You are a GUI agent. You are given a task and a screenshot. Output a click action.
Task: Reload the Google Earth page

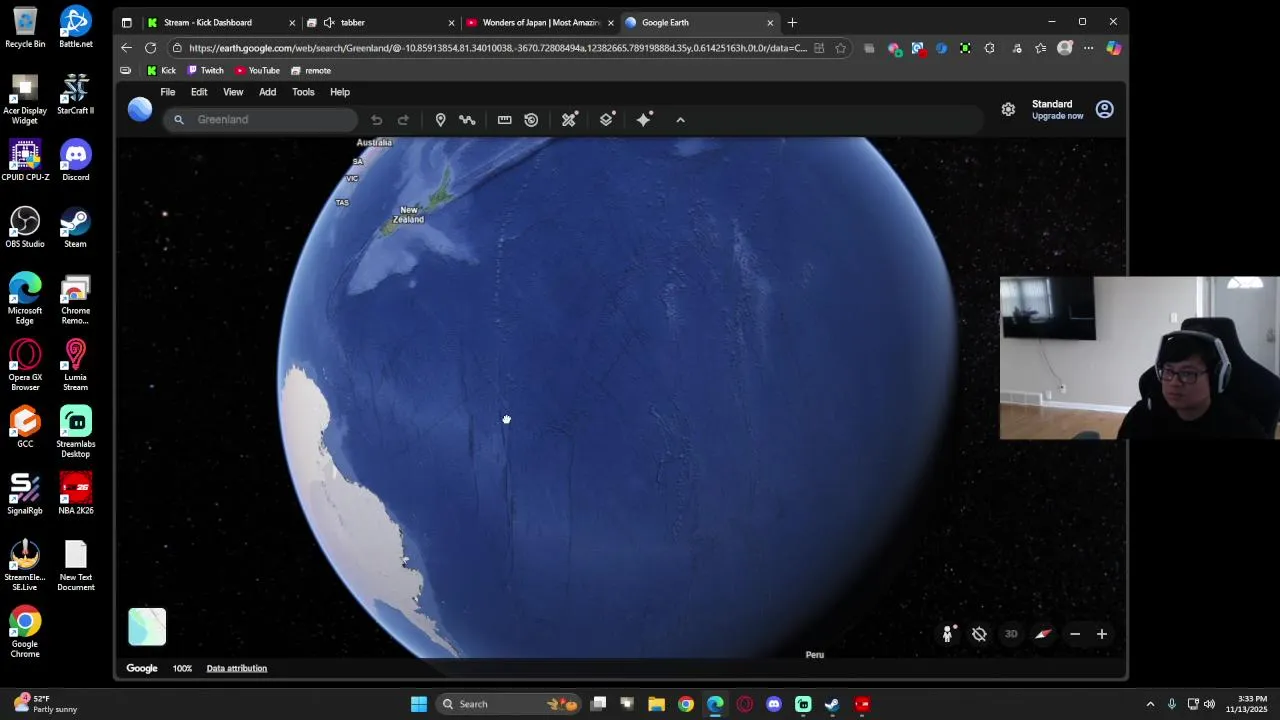pos(150,48)
